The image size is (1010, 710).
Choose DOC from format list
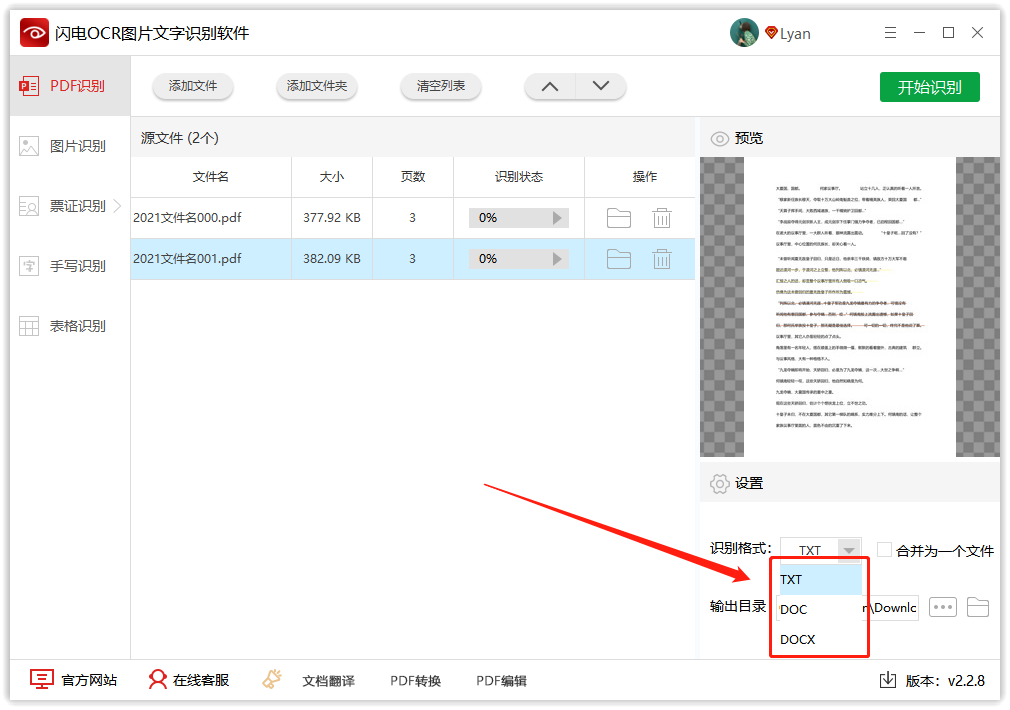(x=820, y=609)
